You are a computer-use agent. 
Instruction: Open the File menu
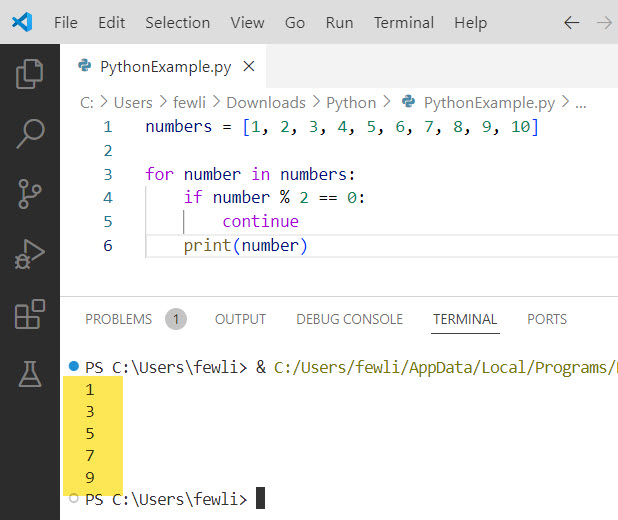point(66,23)
